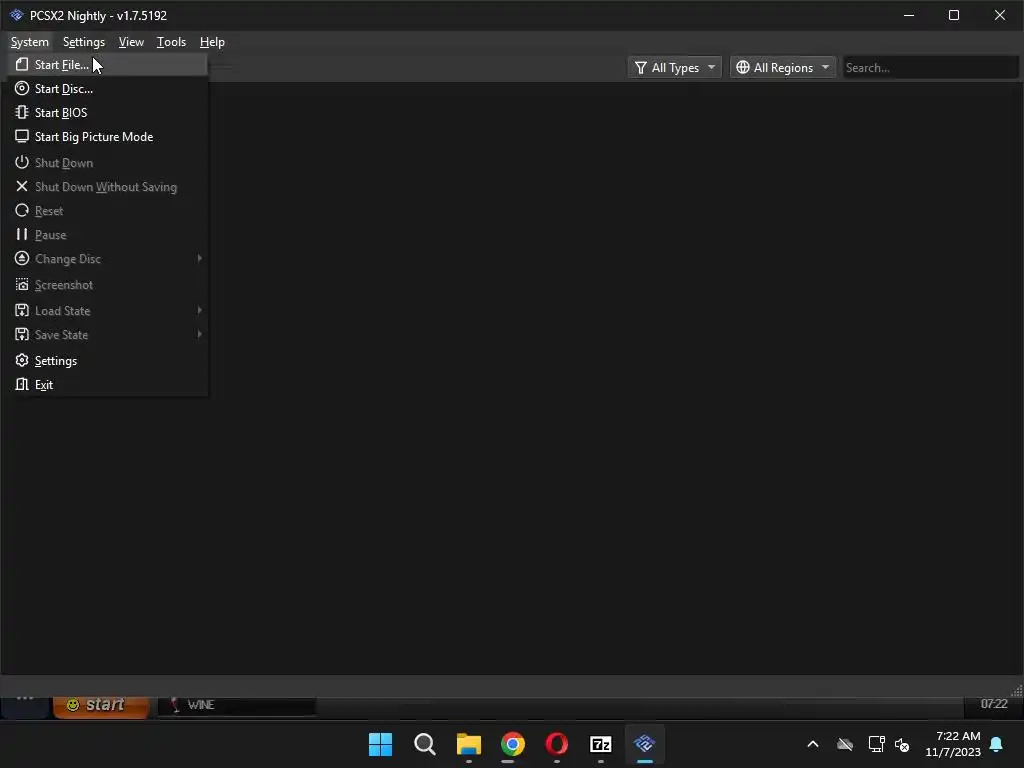Click the Change Disc eject icon
1024x768 pixels.
tap(22, 259)
